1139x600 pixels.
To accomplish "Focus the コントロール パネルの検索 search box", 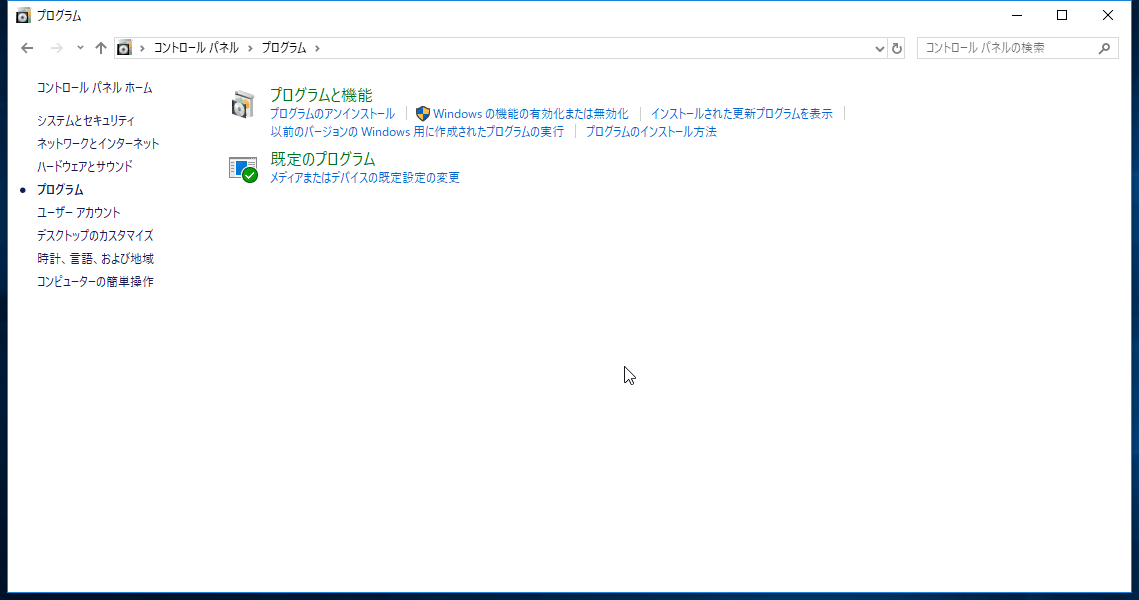I will [x=1017, y=48].
